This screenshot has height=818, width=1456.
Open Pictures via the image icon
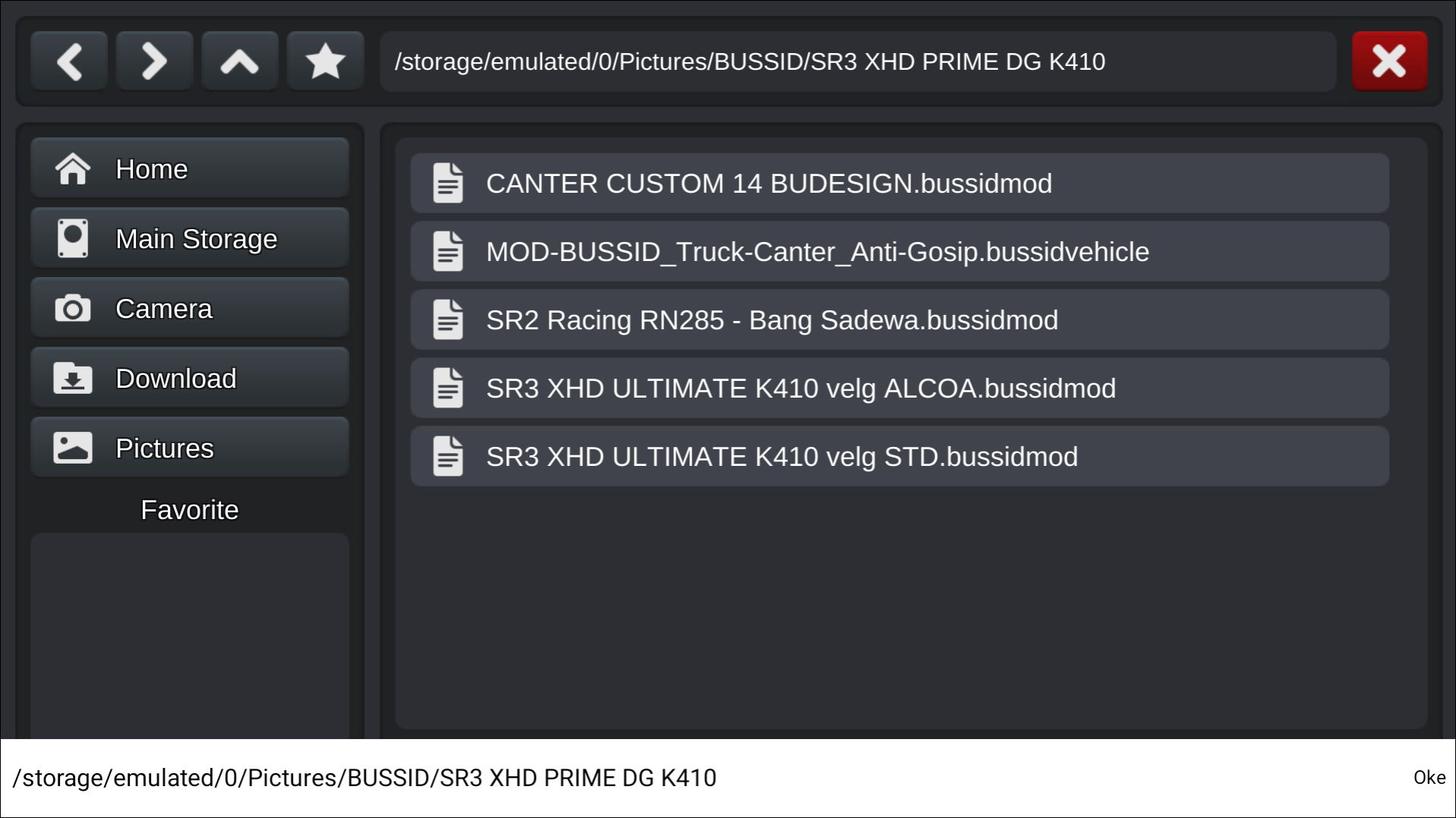[71, 447]
